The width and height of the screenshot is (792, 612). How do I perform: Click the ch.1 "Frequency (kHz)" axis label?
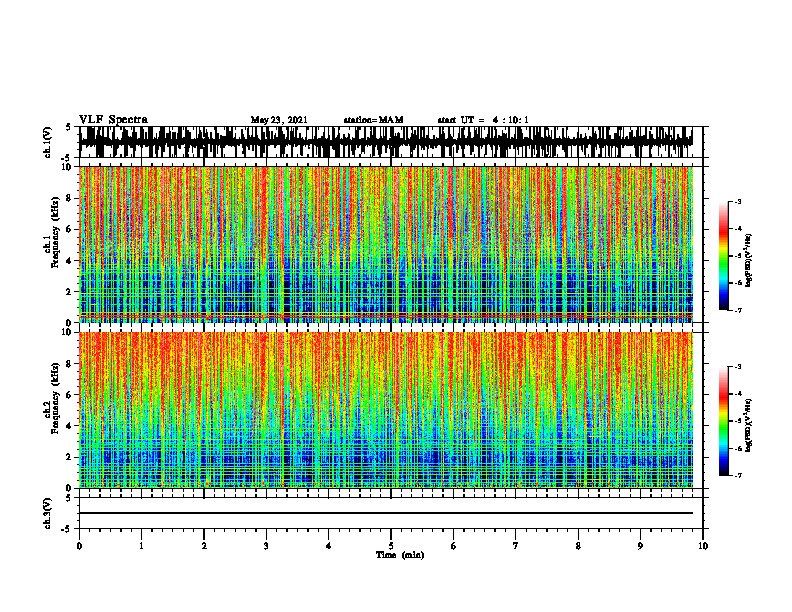point(54,232)
